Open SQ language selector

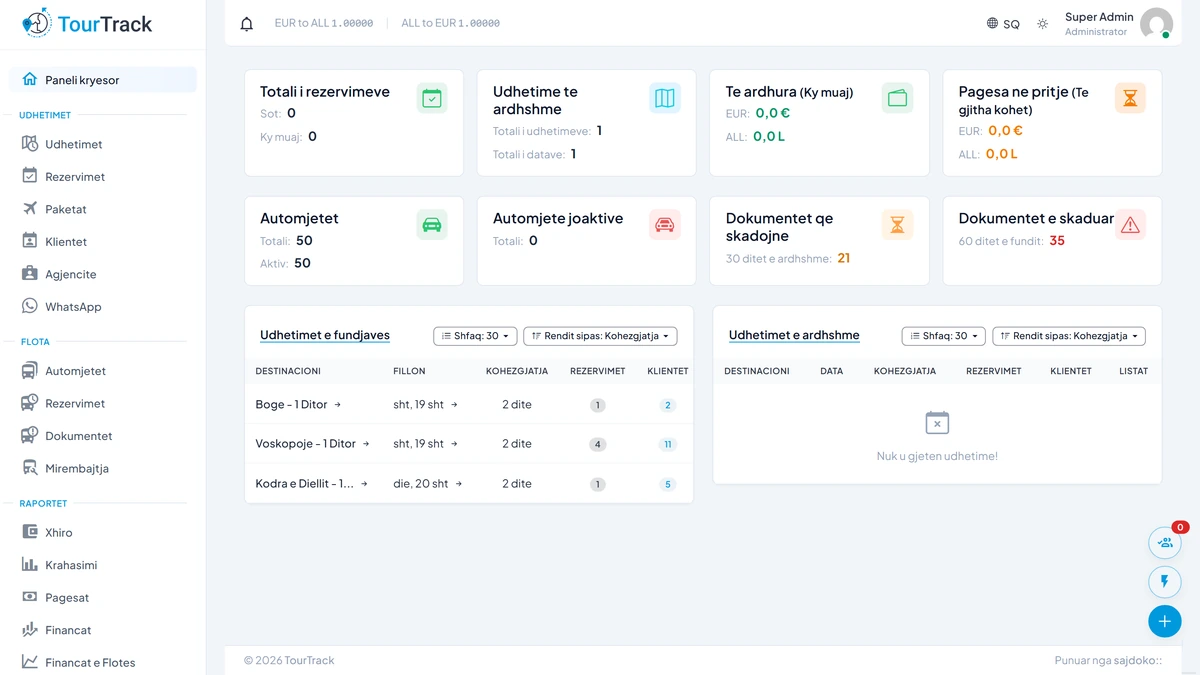[x=1003, y=23]
